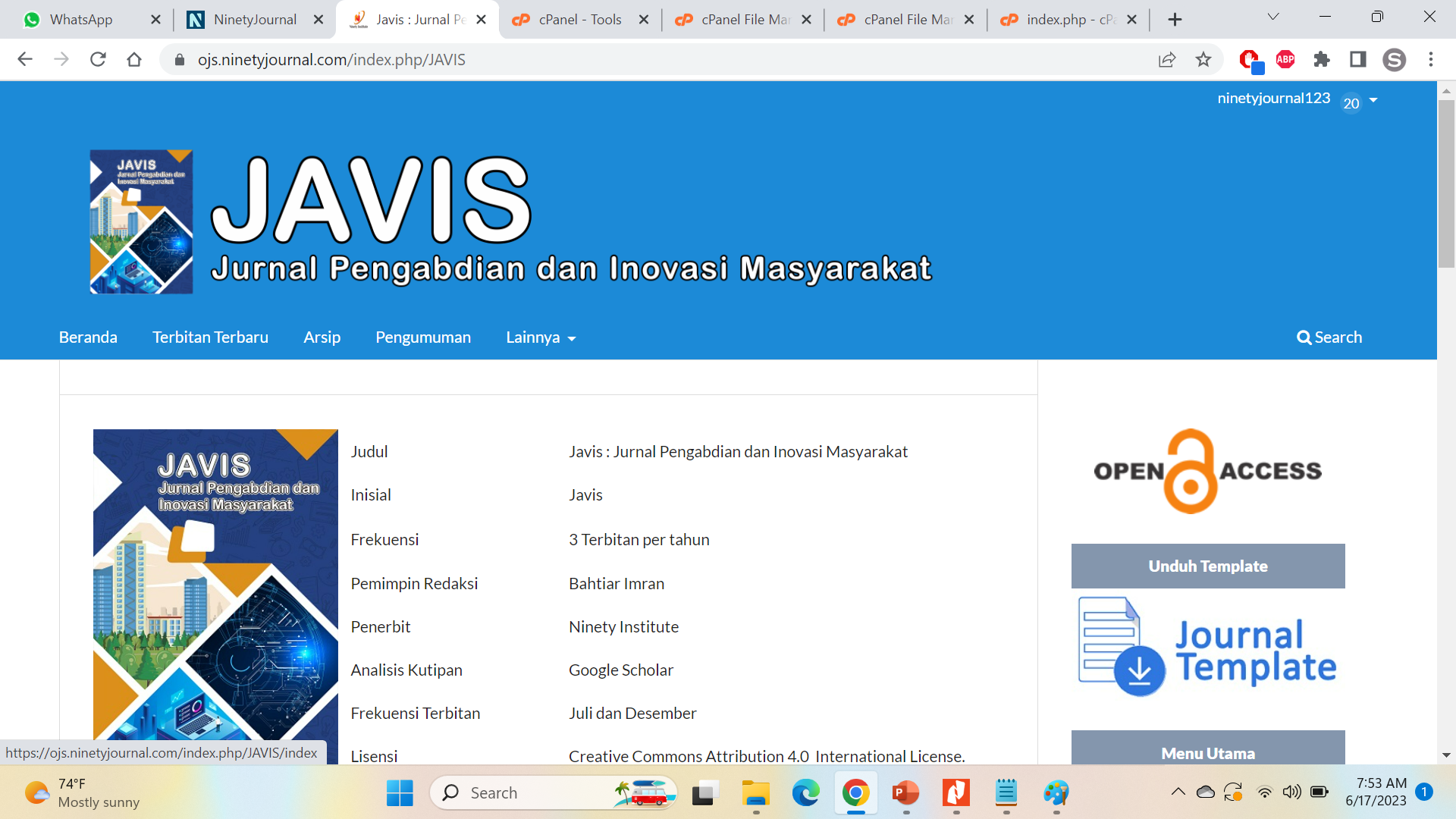Click the address bar URL
Screen dimensions: 1456x819
click(331, 60)
